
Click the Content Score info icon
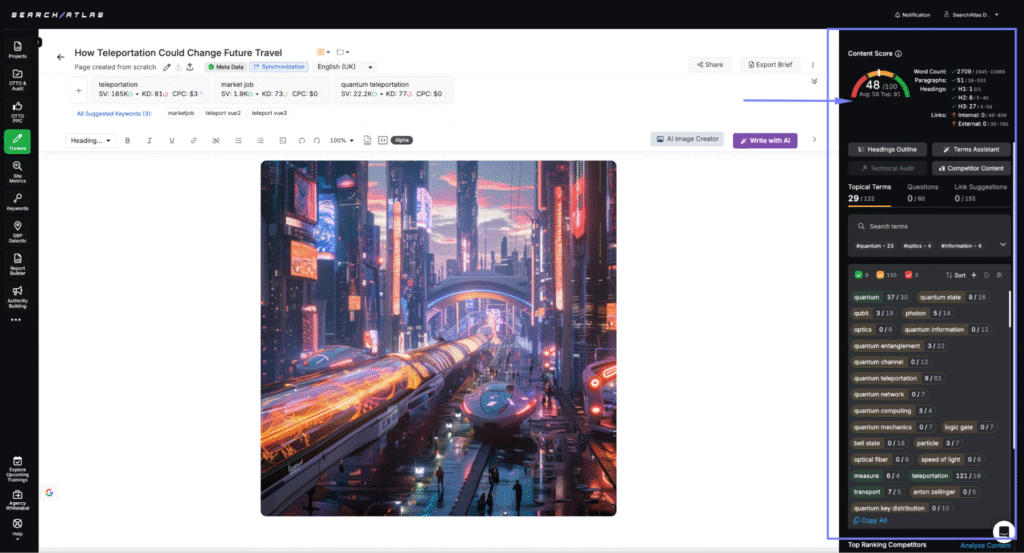click(x=899, y=54)
